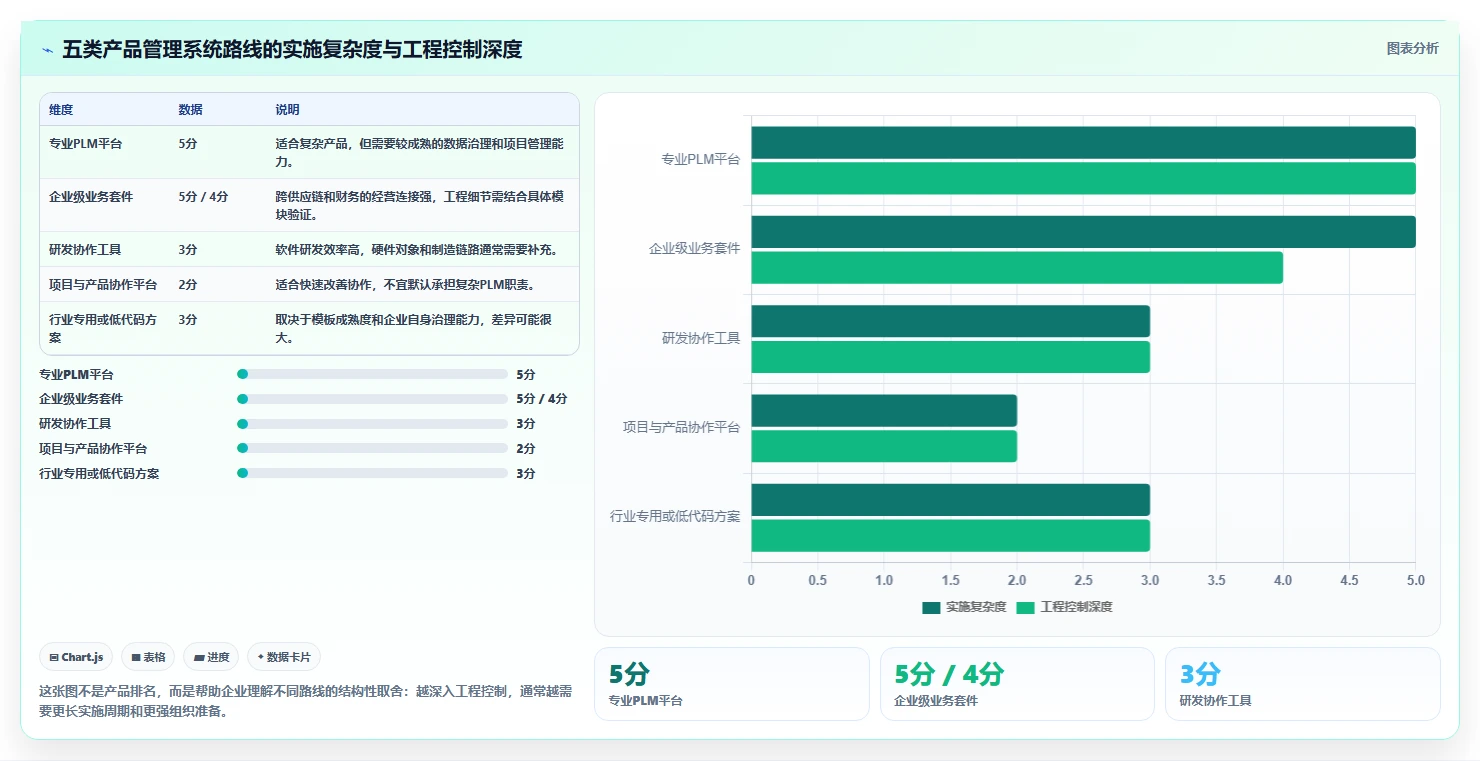Click the 企业级业务套件 progress bar
1480x761 pixels.
coord(372,399)
